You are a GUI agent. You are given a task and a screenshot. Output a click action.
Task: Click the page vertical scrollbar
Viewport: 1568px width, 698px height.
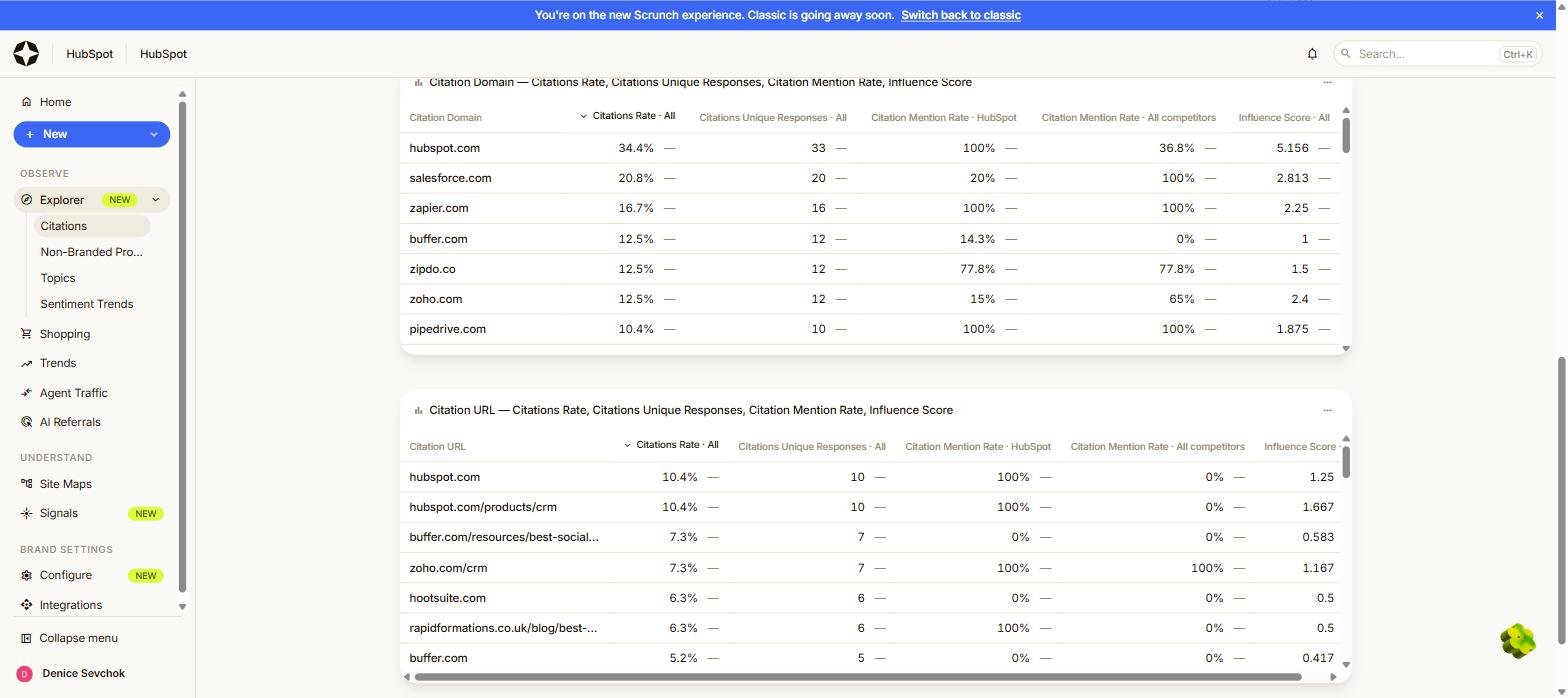[x=1561, y=500]
